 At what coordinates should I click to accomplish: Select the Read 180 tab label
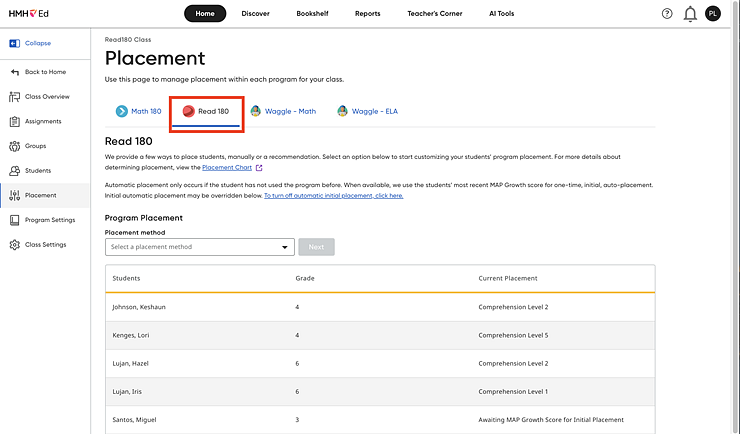pos(213,111)
